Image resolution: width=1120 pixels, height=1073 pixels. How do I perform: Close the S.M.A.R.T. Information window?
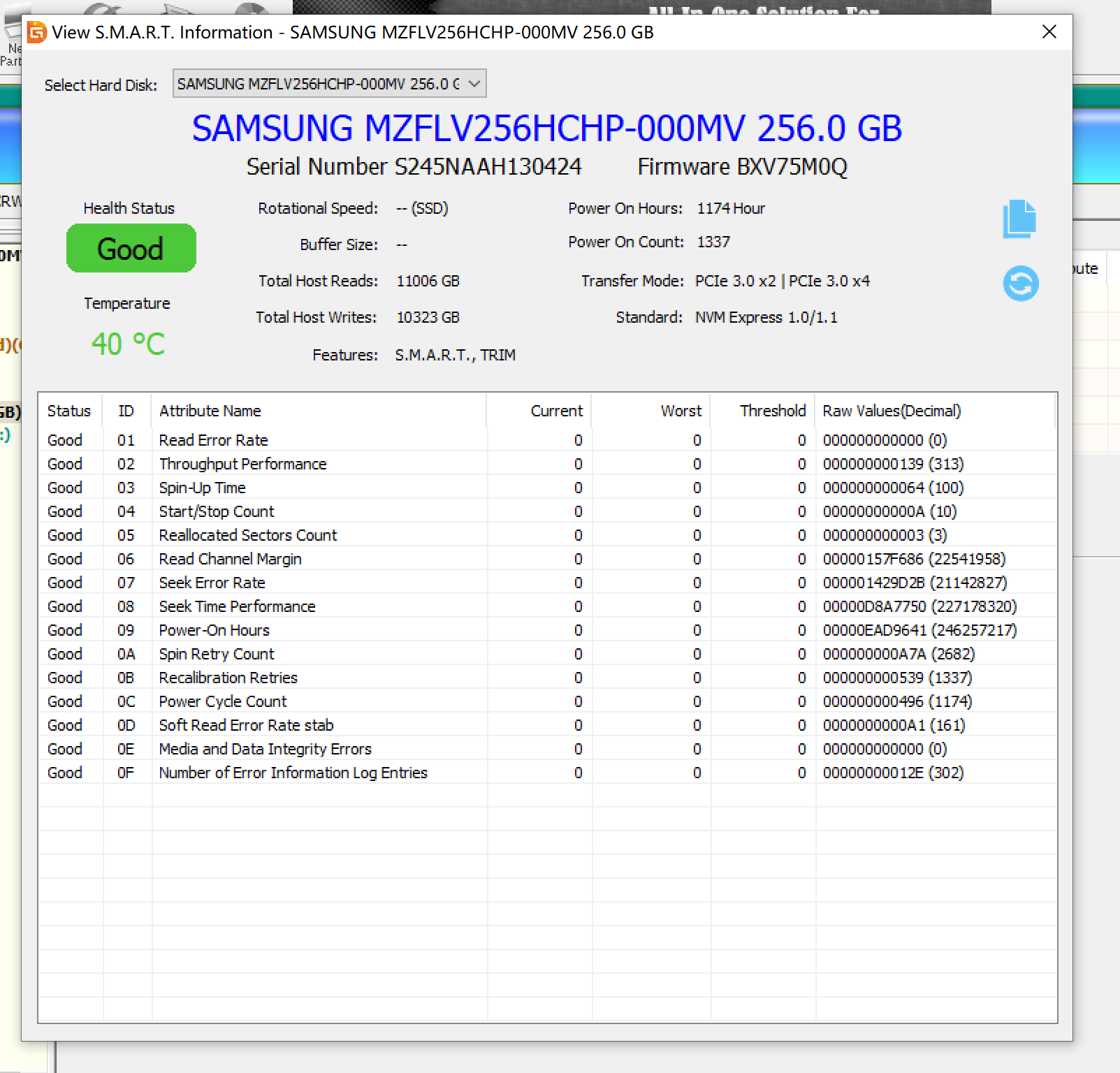tap(1049, 31)
